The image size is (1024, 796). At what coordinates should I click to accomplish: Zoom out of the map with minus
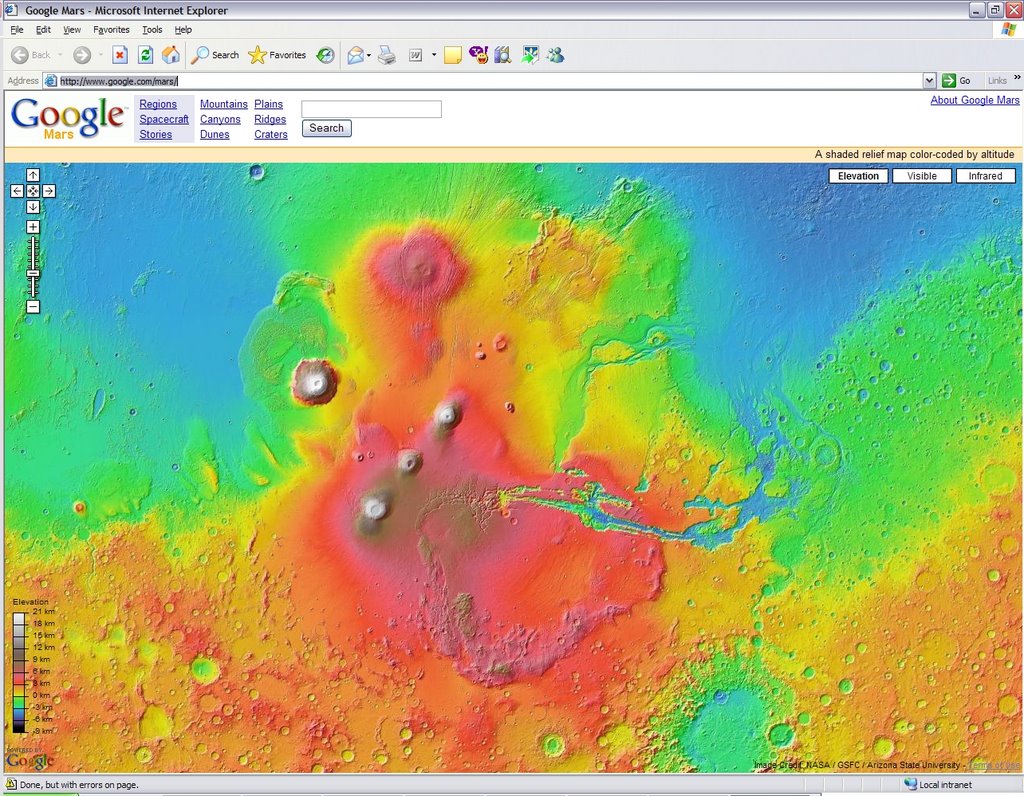[x=33, y=307]
